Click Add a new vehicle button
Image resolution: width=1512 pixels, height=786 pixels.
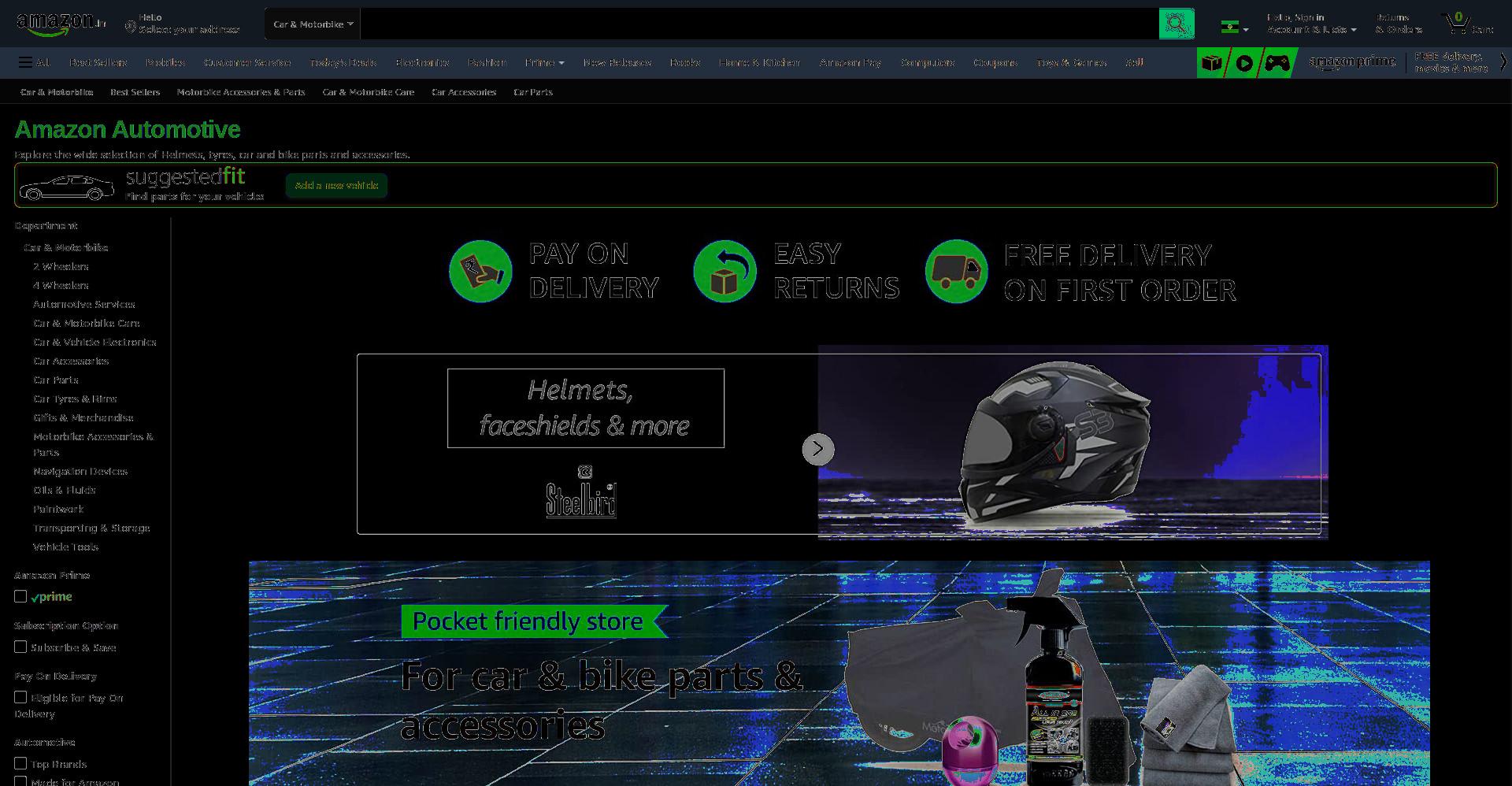coord(336,186)
